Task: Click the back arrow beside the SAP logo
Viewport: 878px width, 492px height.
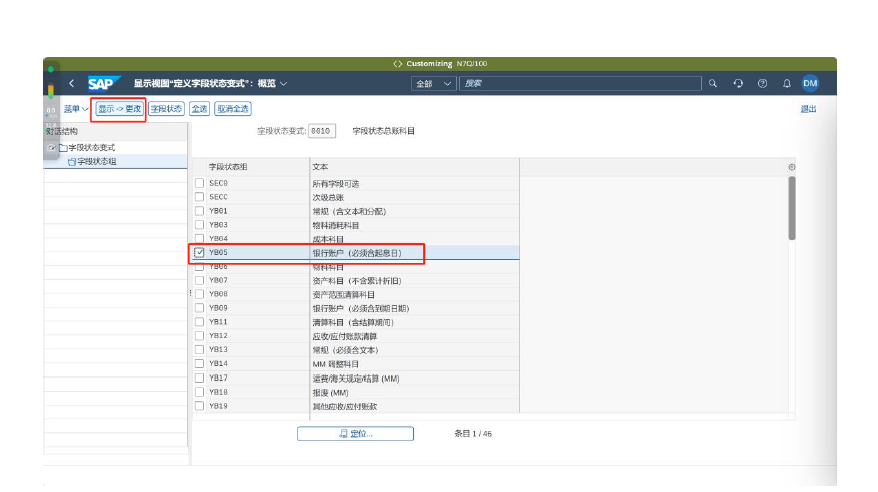Action: tap(72, 84)
